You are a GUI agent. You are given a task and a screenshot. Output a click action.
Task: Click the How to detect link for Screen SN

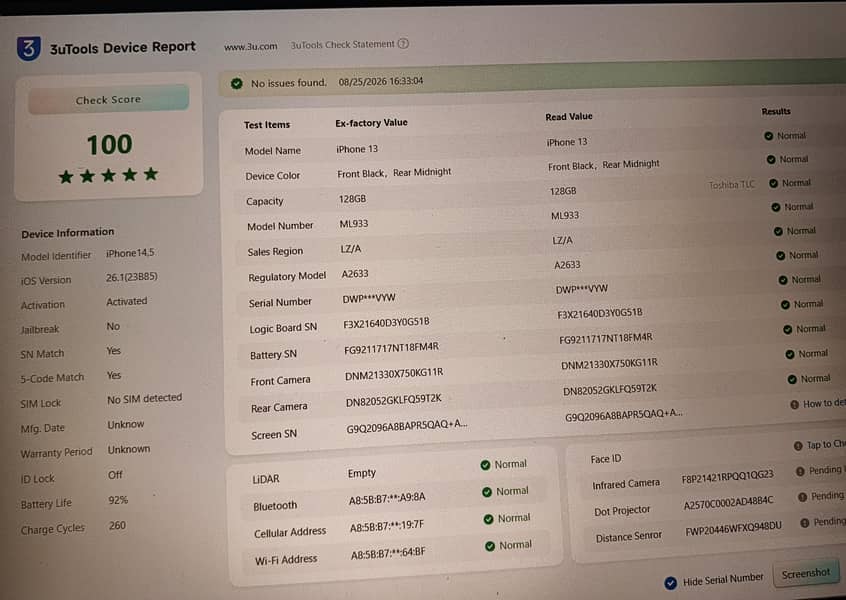pyautogui.click(x=824, y=403)
